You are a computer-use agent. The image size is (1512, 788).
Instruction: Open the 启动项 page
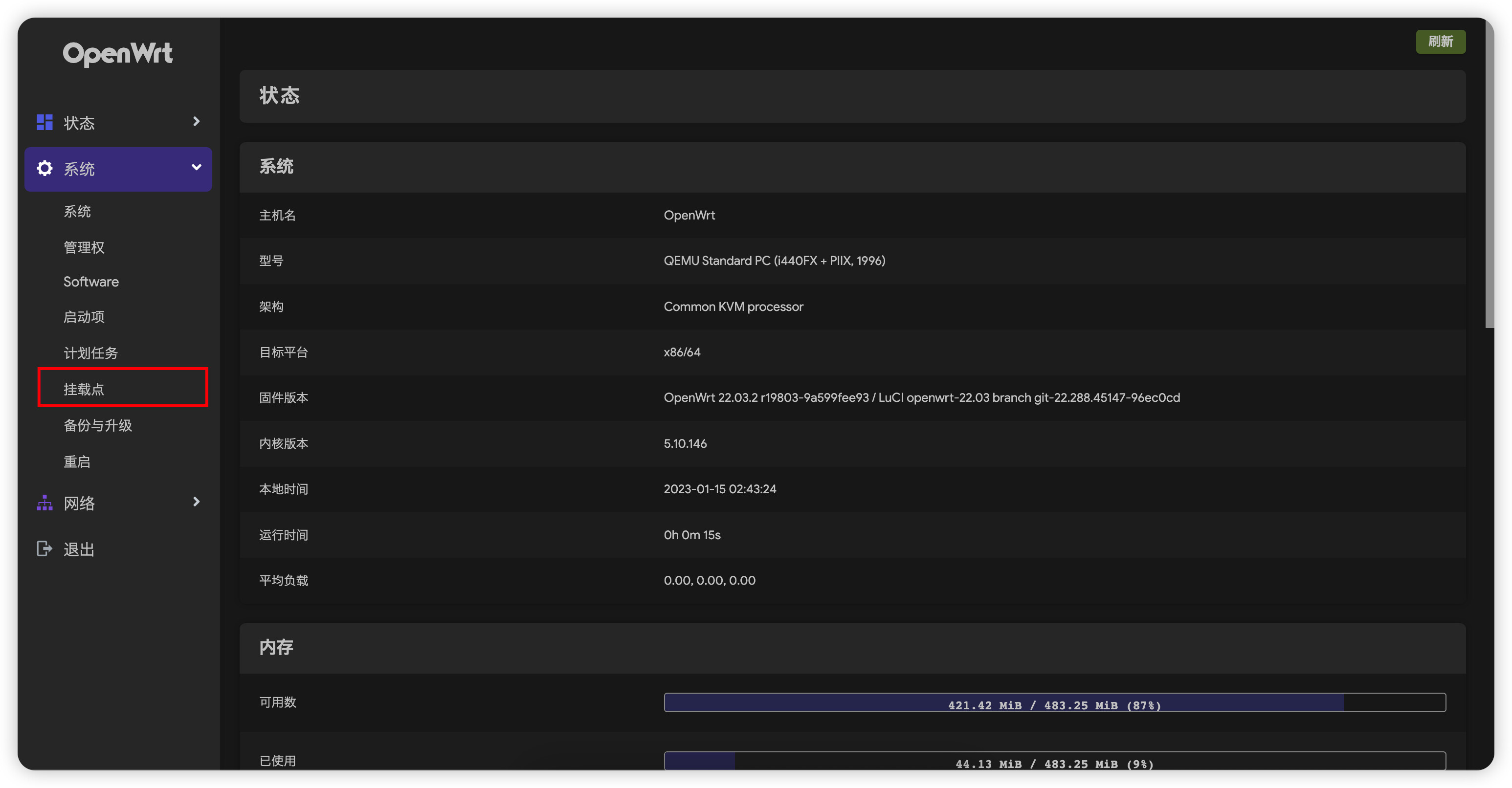tap(84, 317)
